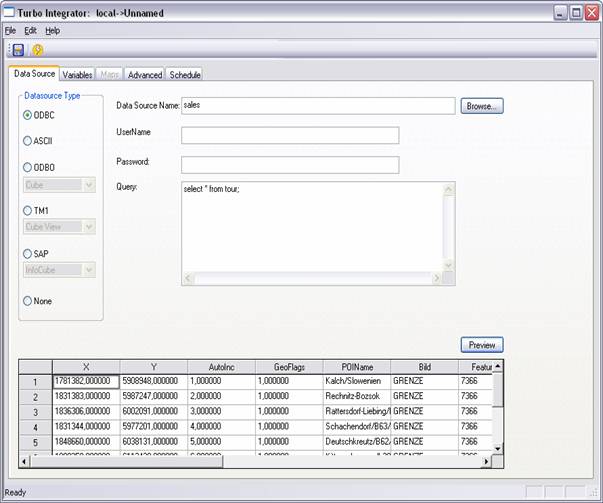Choose the SAP datasource radio button

click(x=28, y=254)
